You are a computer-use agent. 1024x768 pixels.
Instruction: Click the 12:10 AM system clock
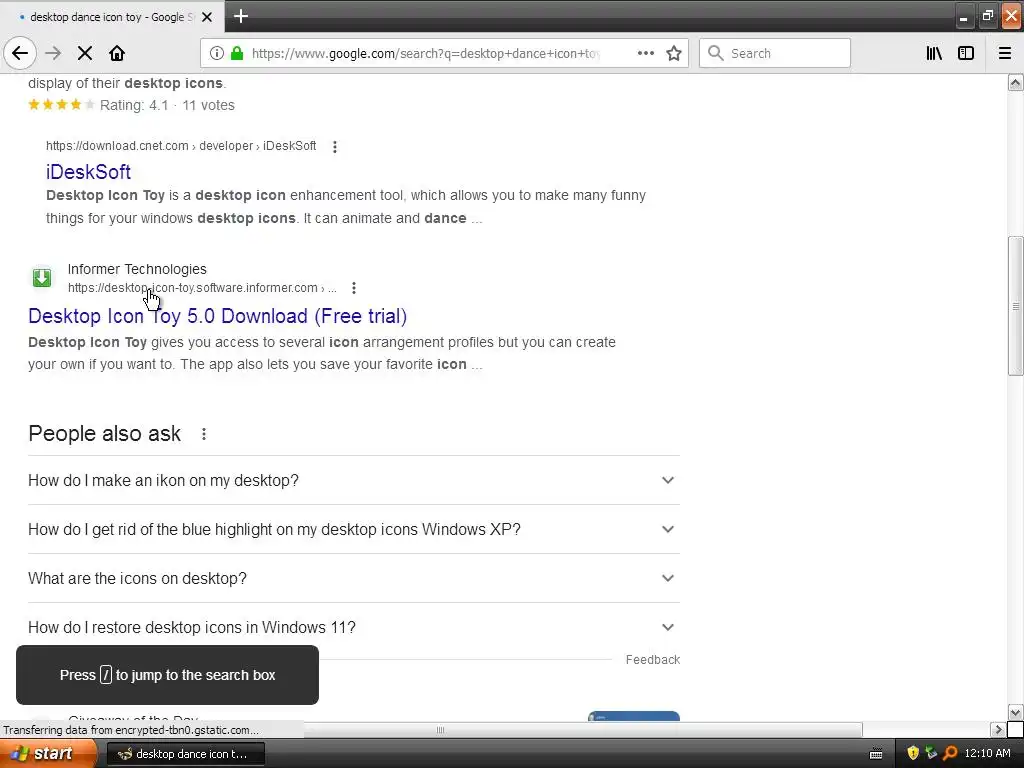(x=987, y=754)
